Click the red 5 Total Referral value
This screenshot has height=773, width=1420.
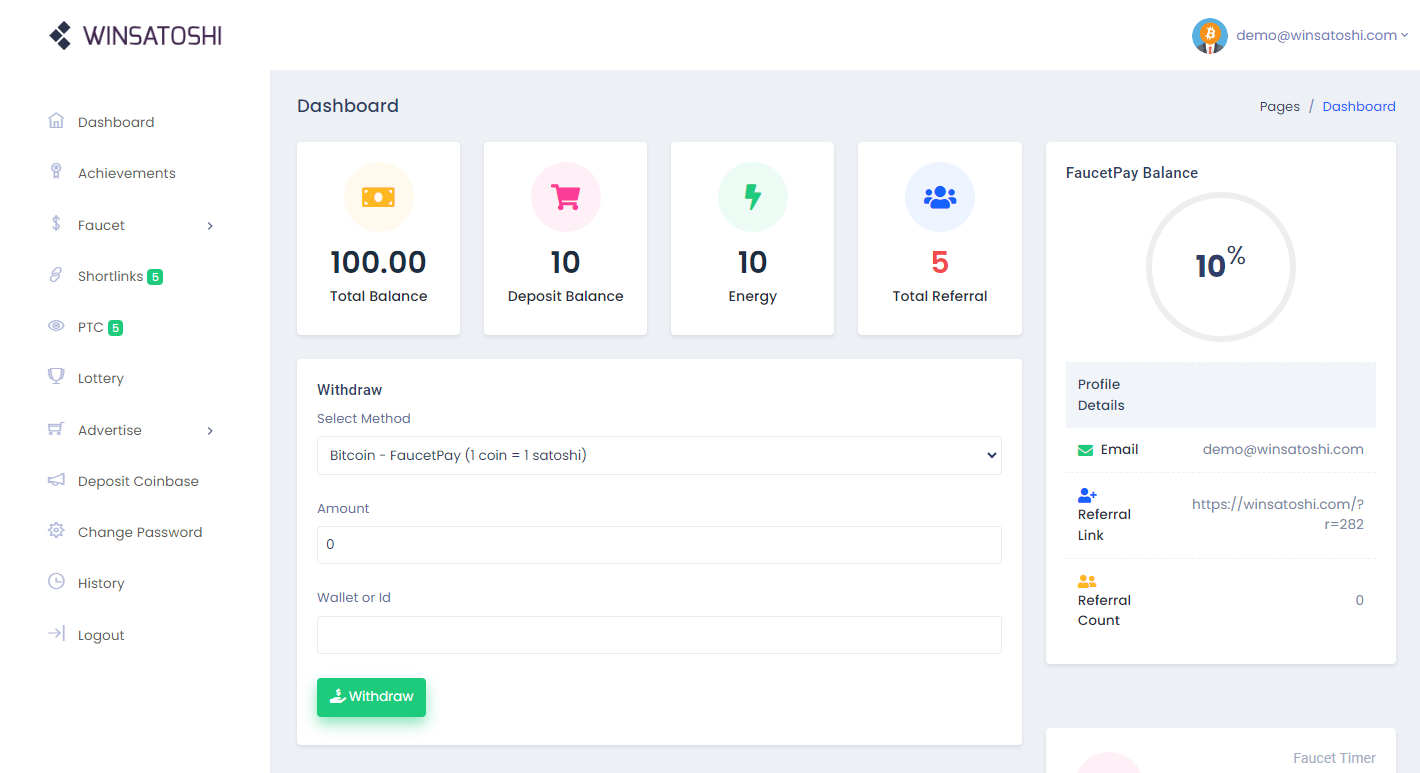coord(940,262)
